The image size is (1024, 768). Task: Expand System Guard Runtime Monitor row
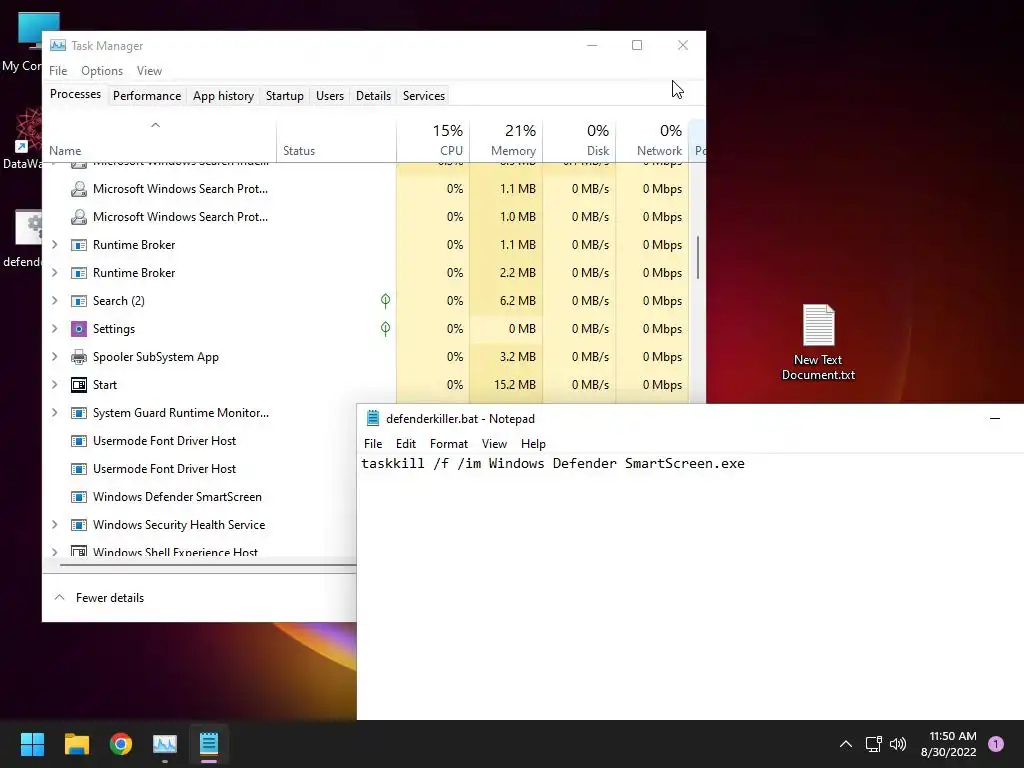(55, 413)
